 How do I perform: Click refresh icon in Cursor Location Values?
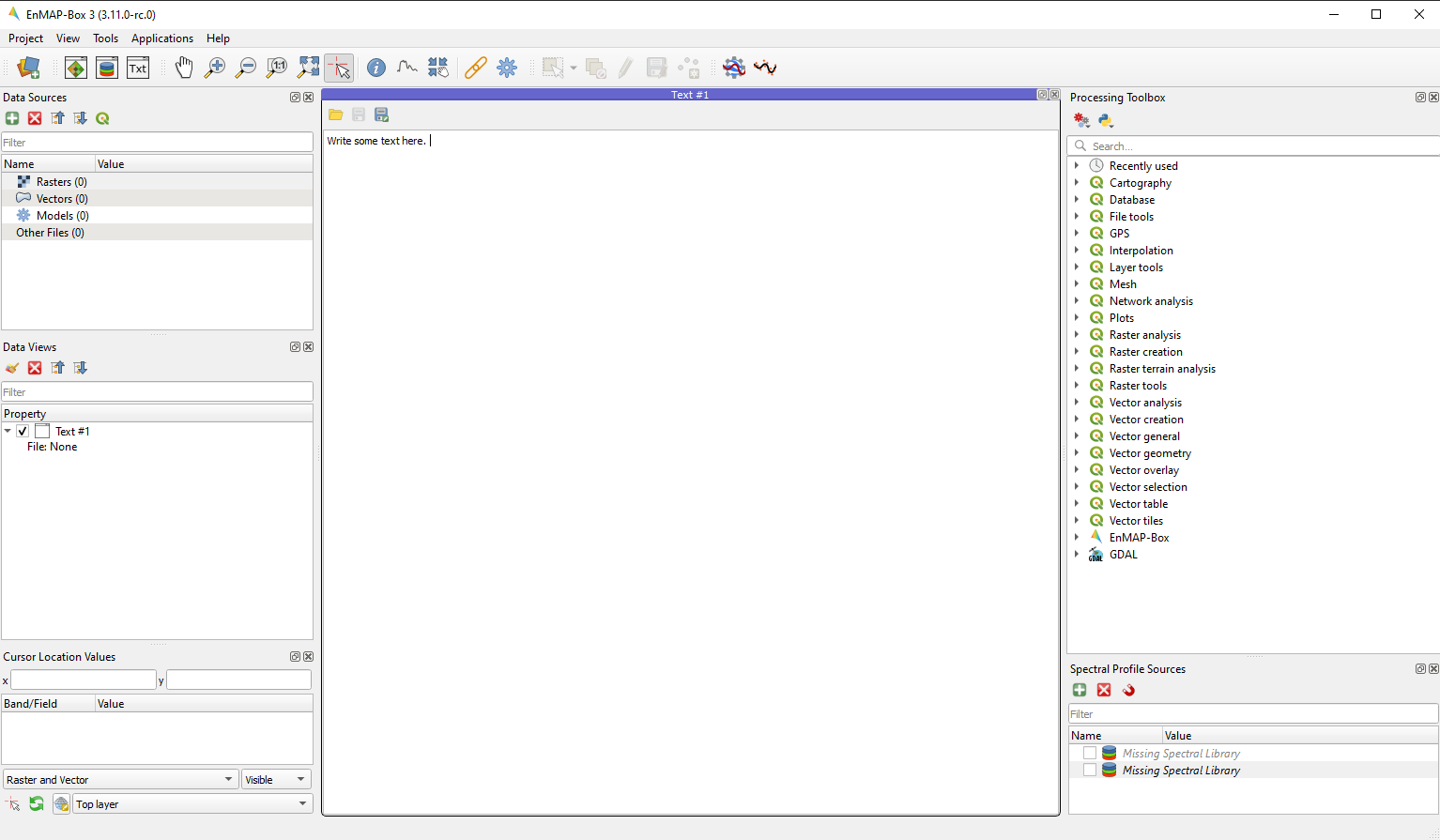37,804
